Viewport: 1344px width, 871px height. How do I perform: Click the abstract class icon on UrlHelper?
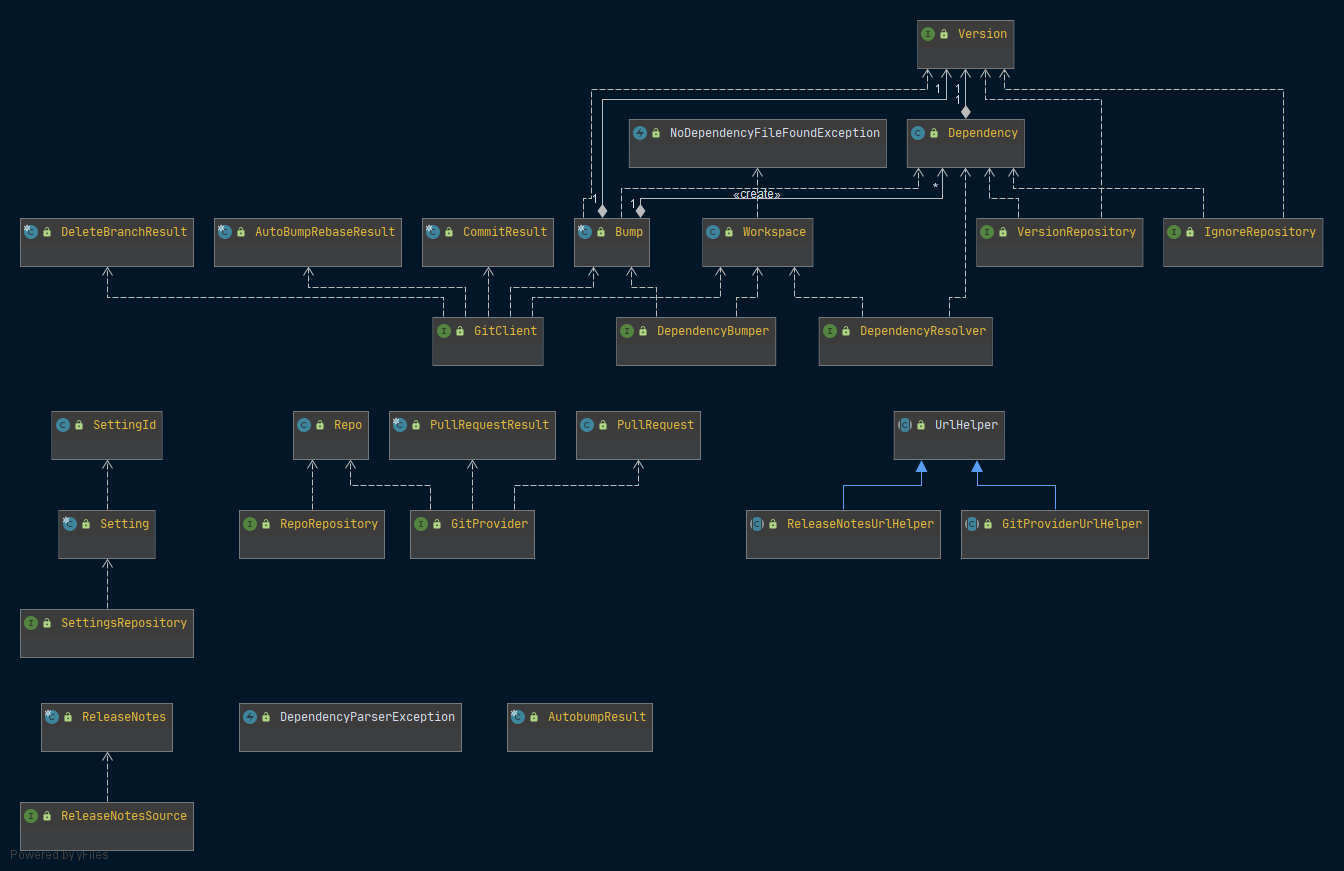[x=905, y=425]
